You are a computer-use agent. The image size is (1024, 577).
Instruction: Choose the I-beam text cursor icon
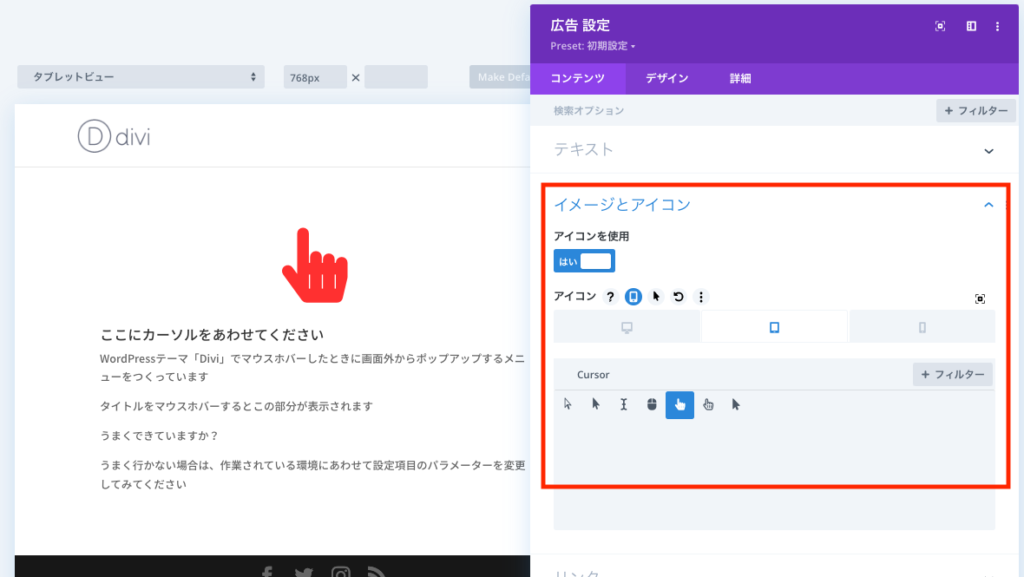tap(622, 405)
